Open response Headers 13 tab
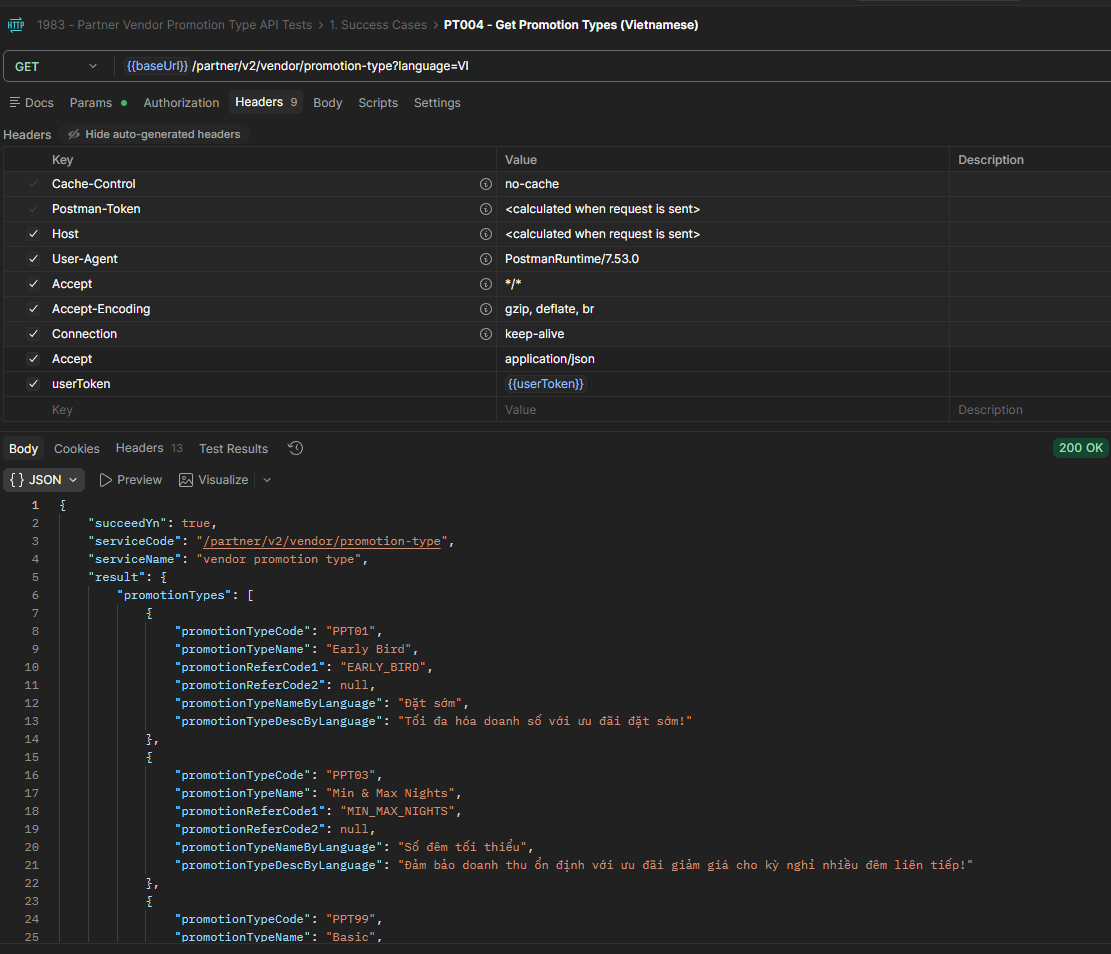 click(x=149, y=448)
